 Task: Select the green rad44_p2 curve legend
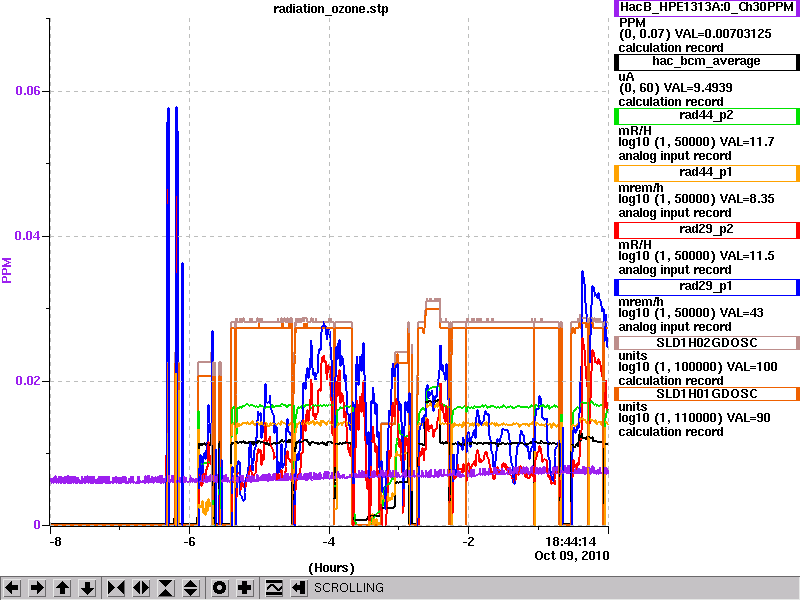707,116
